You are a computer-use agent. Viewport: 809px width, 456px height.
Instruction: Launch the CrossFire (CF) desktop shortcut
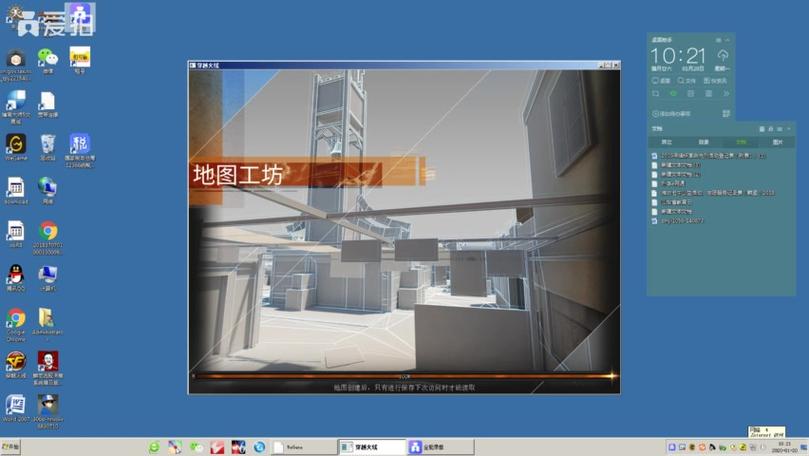15,365
